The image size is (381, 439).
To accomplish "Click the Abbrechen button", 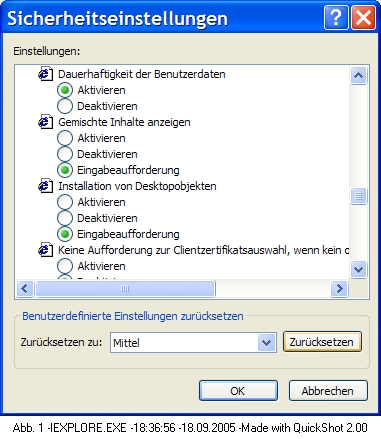I will point(328,391).
